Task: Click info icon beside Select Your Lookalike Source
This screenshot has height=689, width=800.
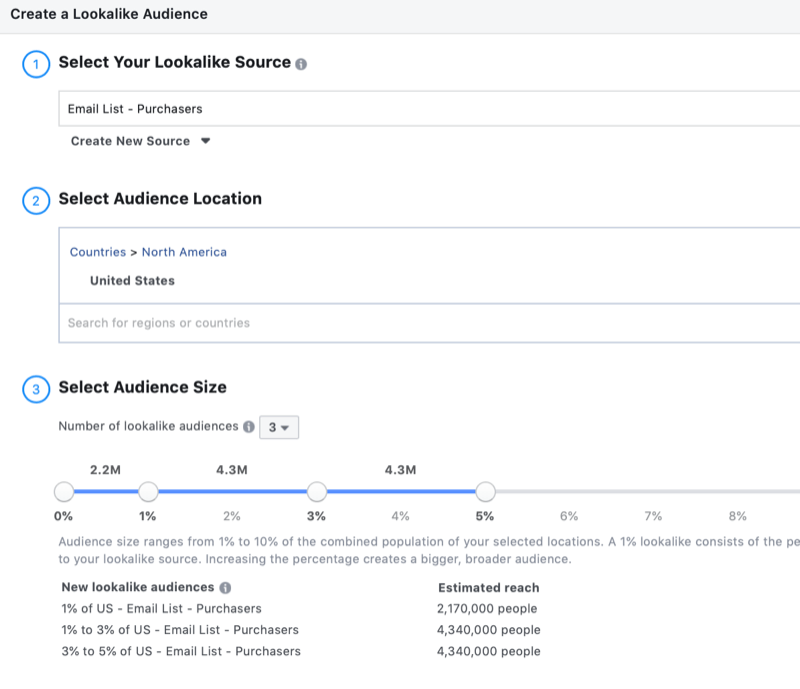Action: [301, 63]
